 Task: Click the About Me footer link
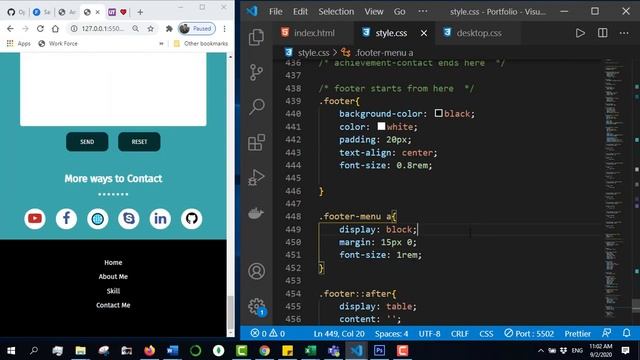point(113,276)
